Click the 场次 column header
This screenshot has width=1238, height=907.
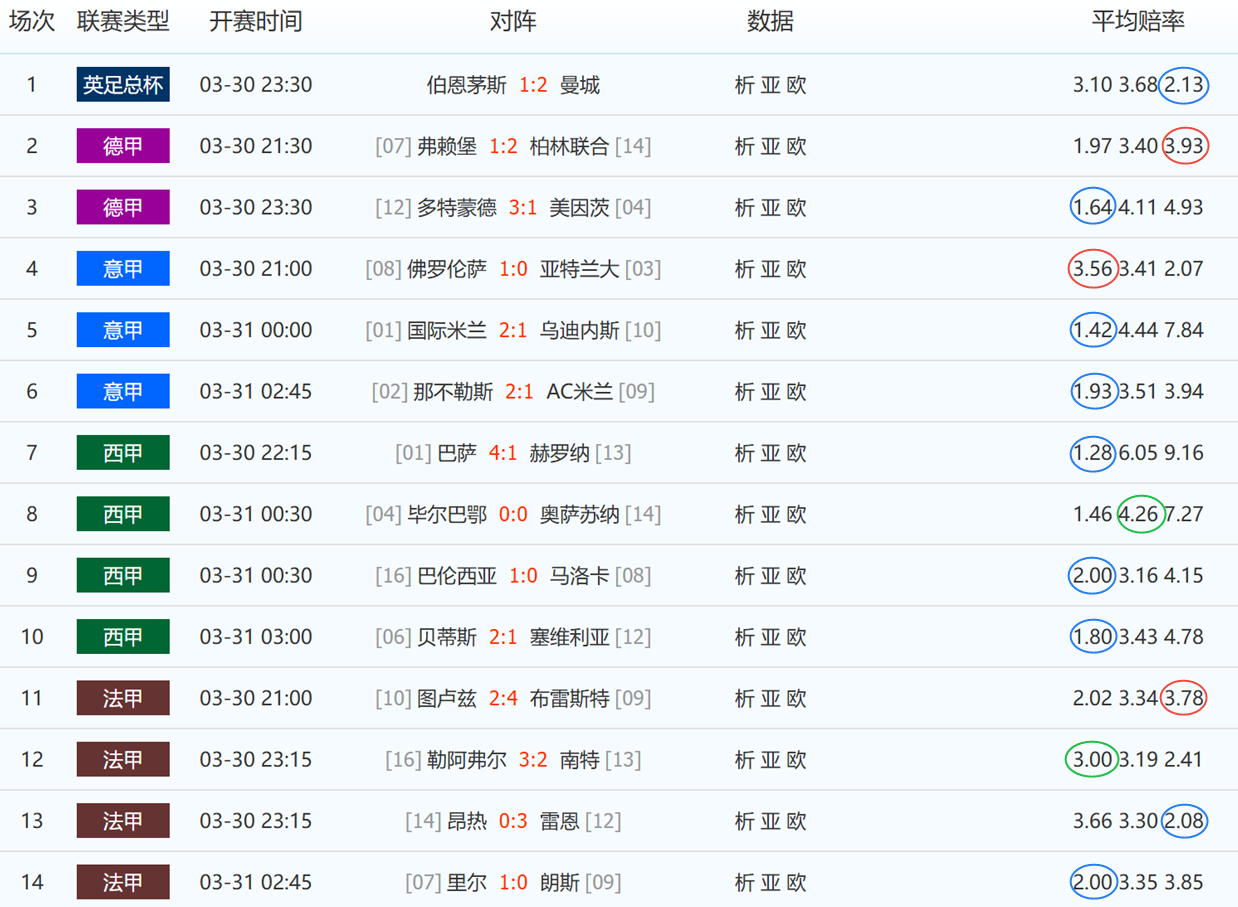point(31,21)
